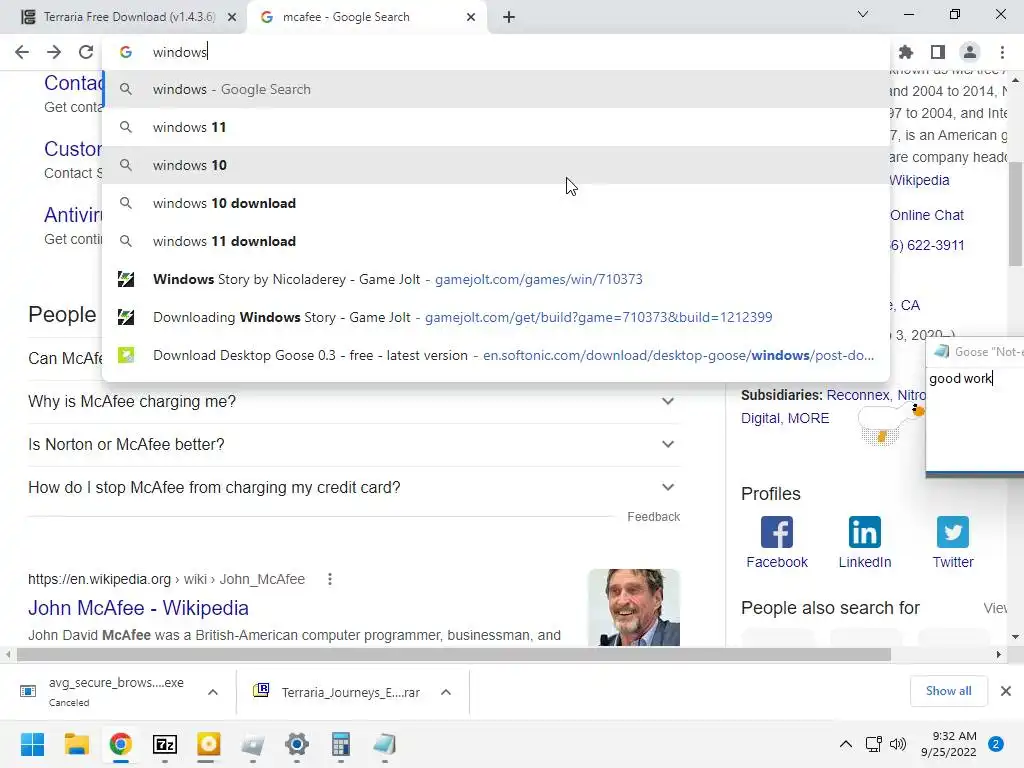
Task: Open clock showing 9:32 AM 9/25/2022
Action: pos(949,744)
